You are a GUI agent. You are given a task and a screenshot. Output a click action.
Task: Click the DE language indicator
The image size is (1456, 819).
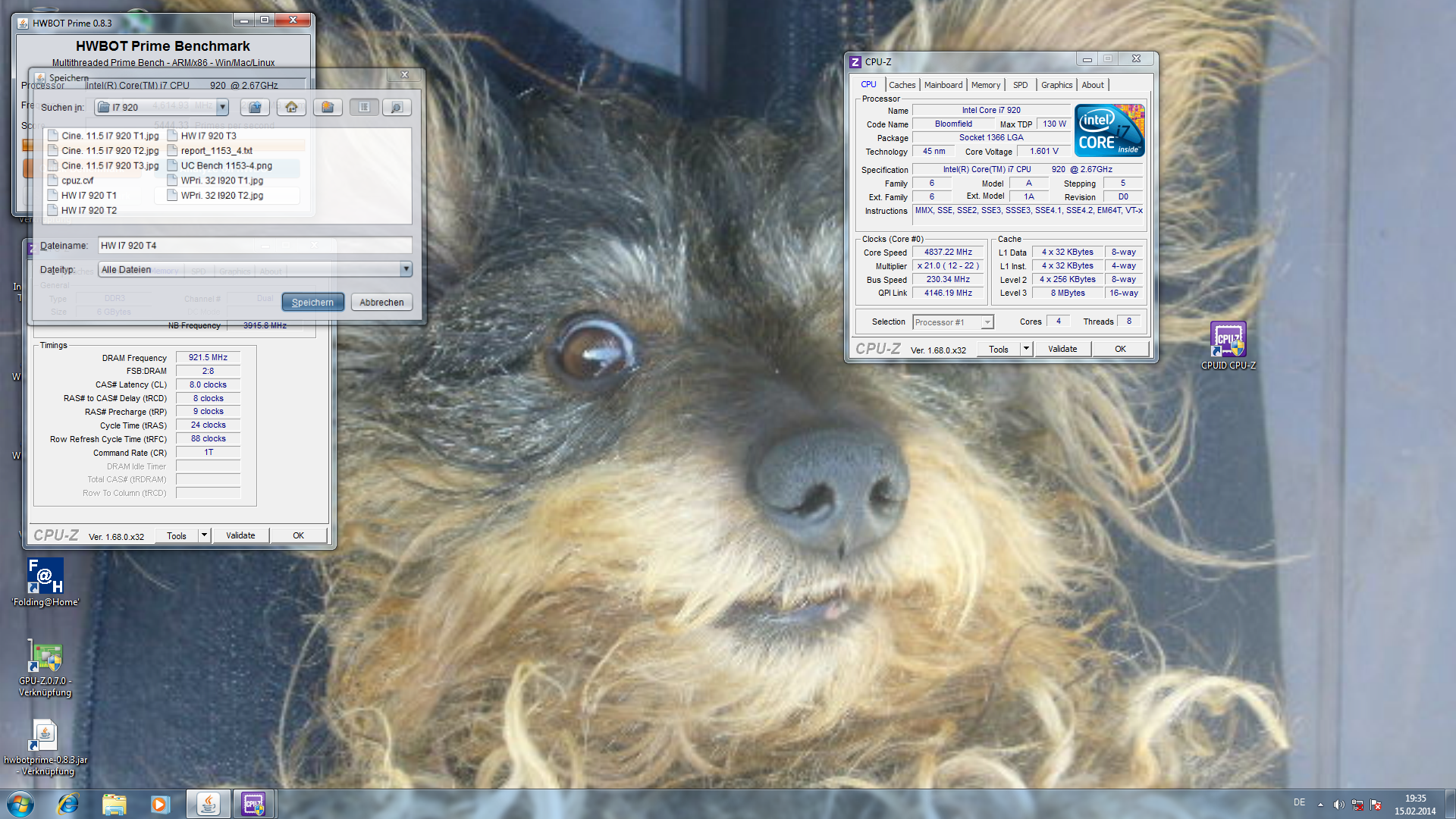(1299, 802)
